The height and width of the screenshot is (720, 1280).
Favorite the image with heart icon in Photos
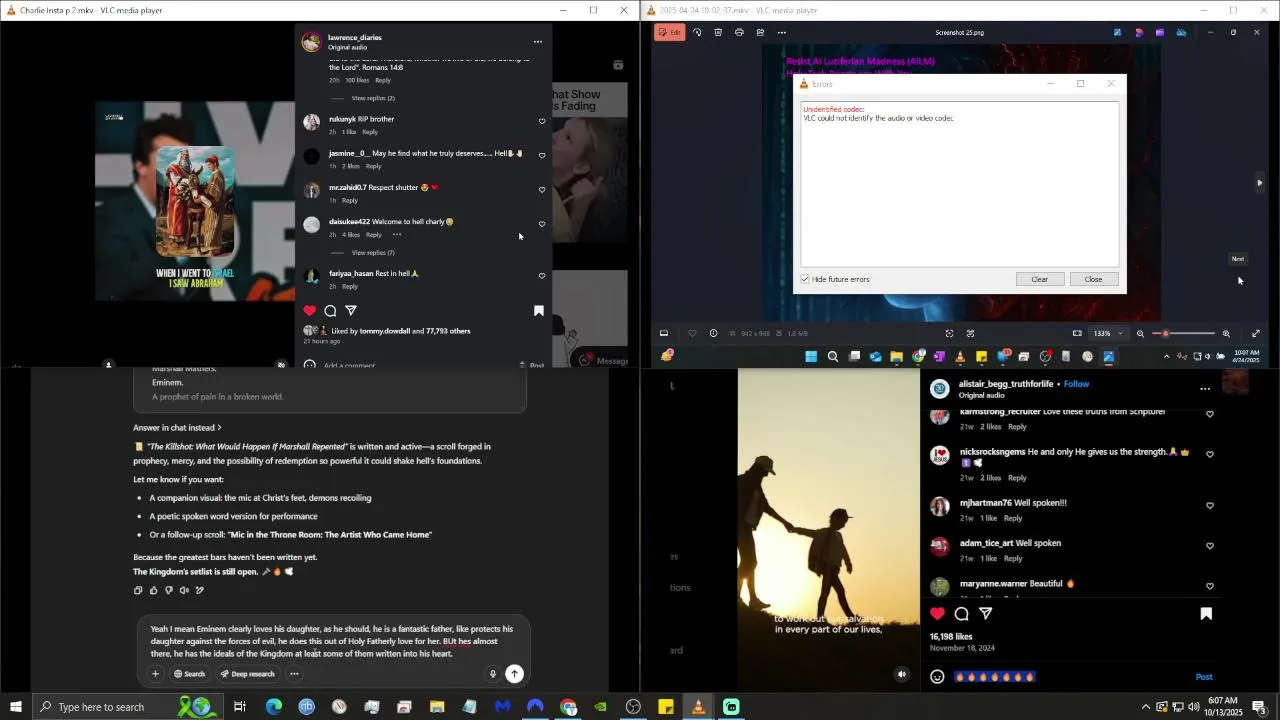[x=692, y=333]
